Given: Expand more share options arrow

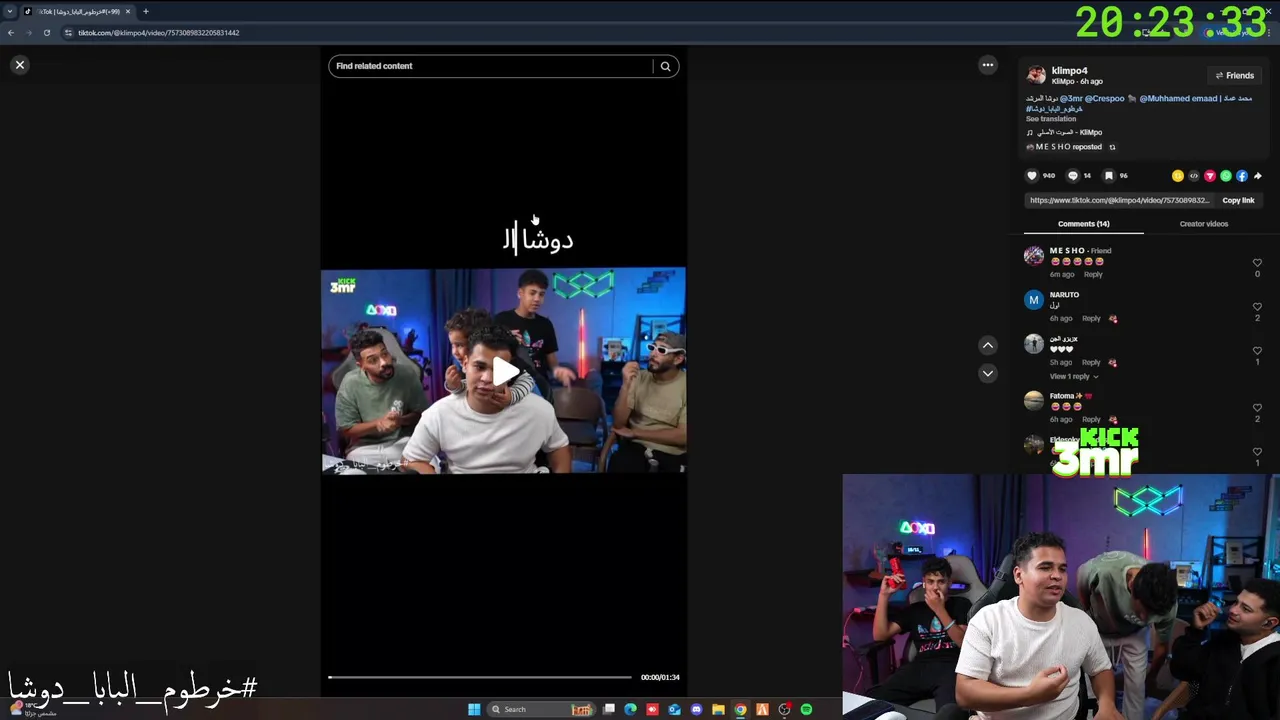Looking at the screenshot, I should [1258, 176].
